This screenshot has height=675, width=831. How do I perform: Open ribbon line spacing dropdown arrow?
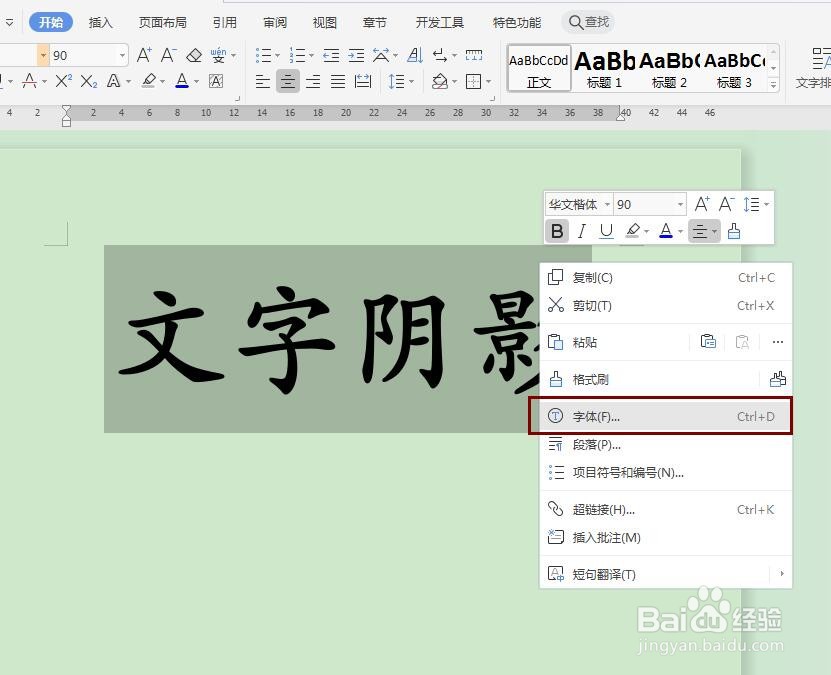(x=411, y=82)
